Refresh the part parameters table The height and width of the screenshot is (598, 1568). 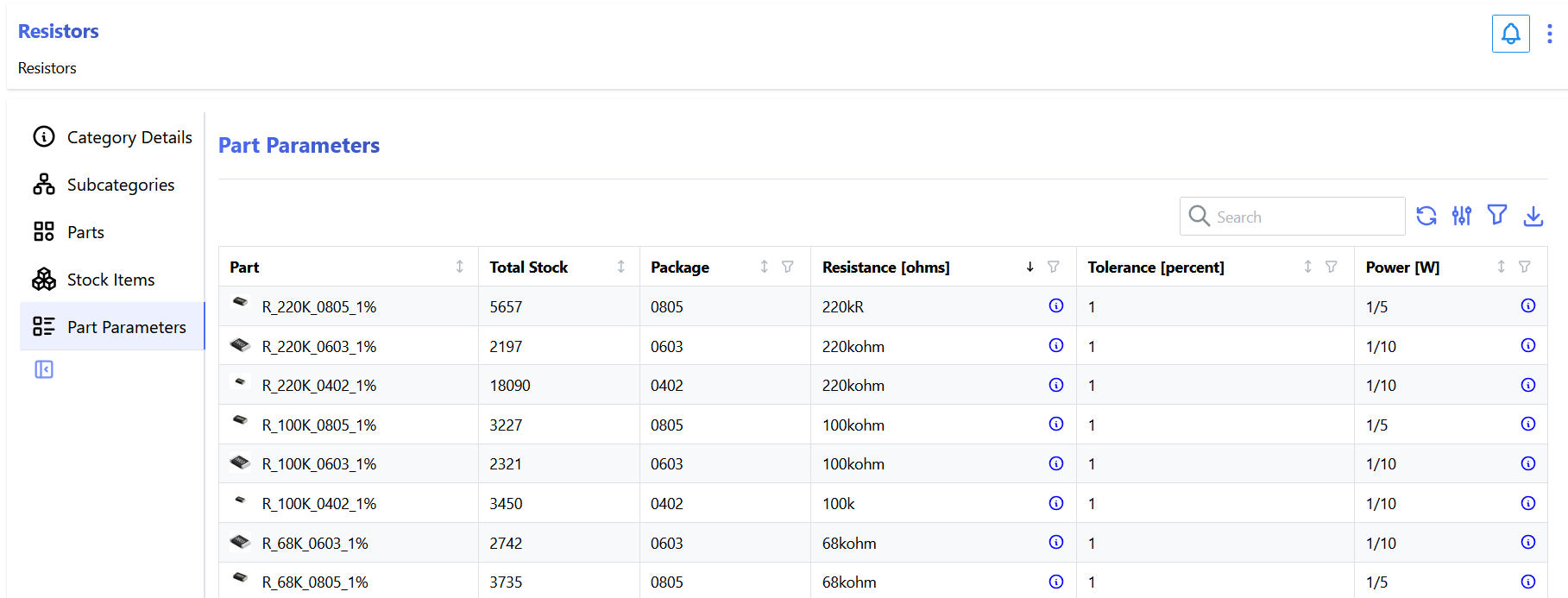point(1426,216)
